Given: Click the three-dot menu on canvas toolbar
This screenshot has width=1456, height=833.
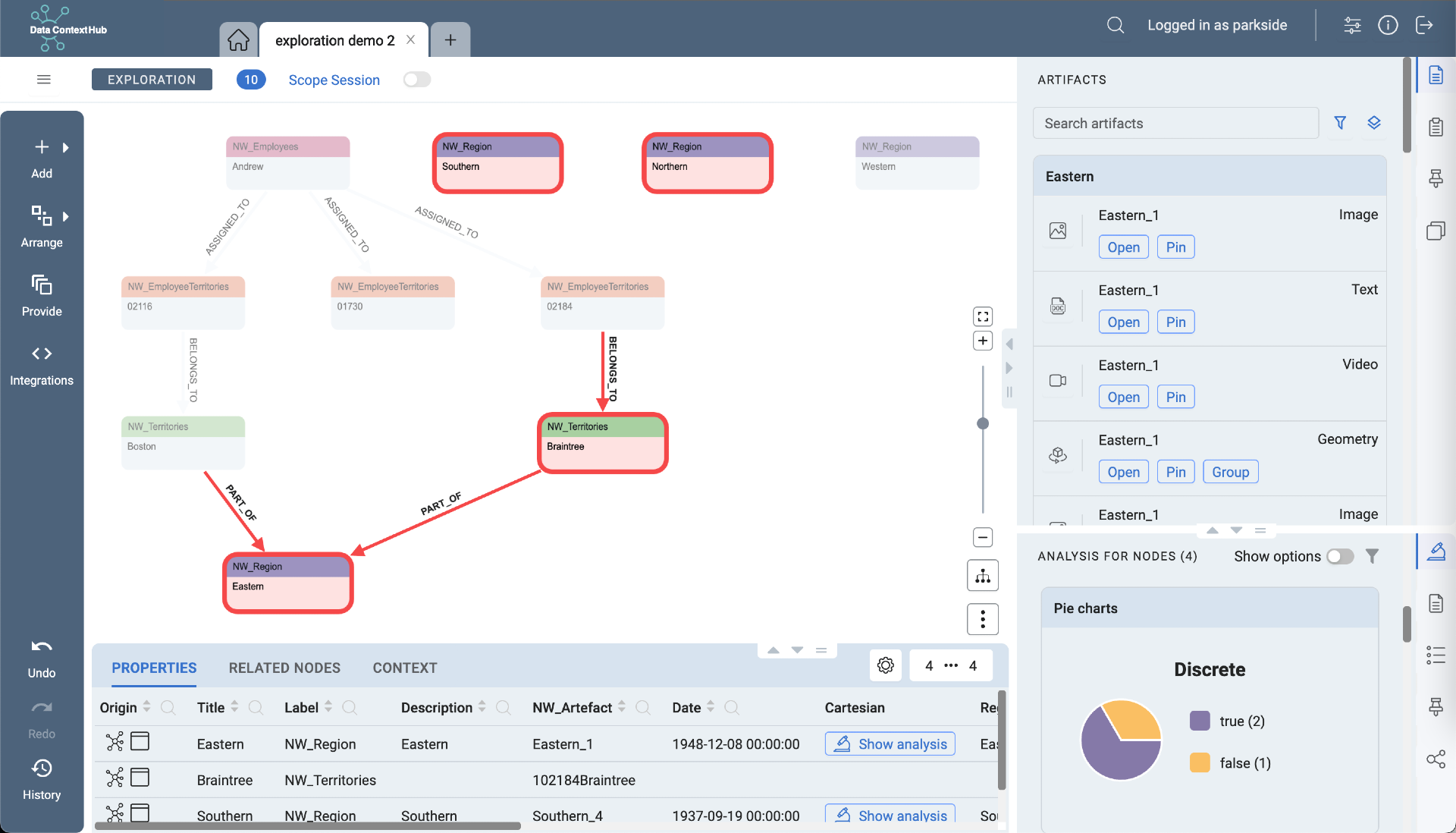Looking at the screenshot, I should click(x=983, y=619).
